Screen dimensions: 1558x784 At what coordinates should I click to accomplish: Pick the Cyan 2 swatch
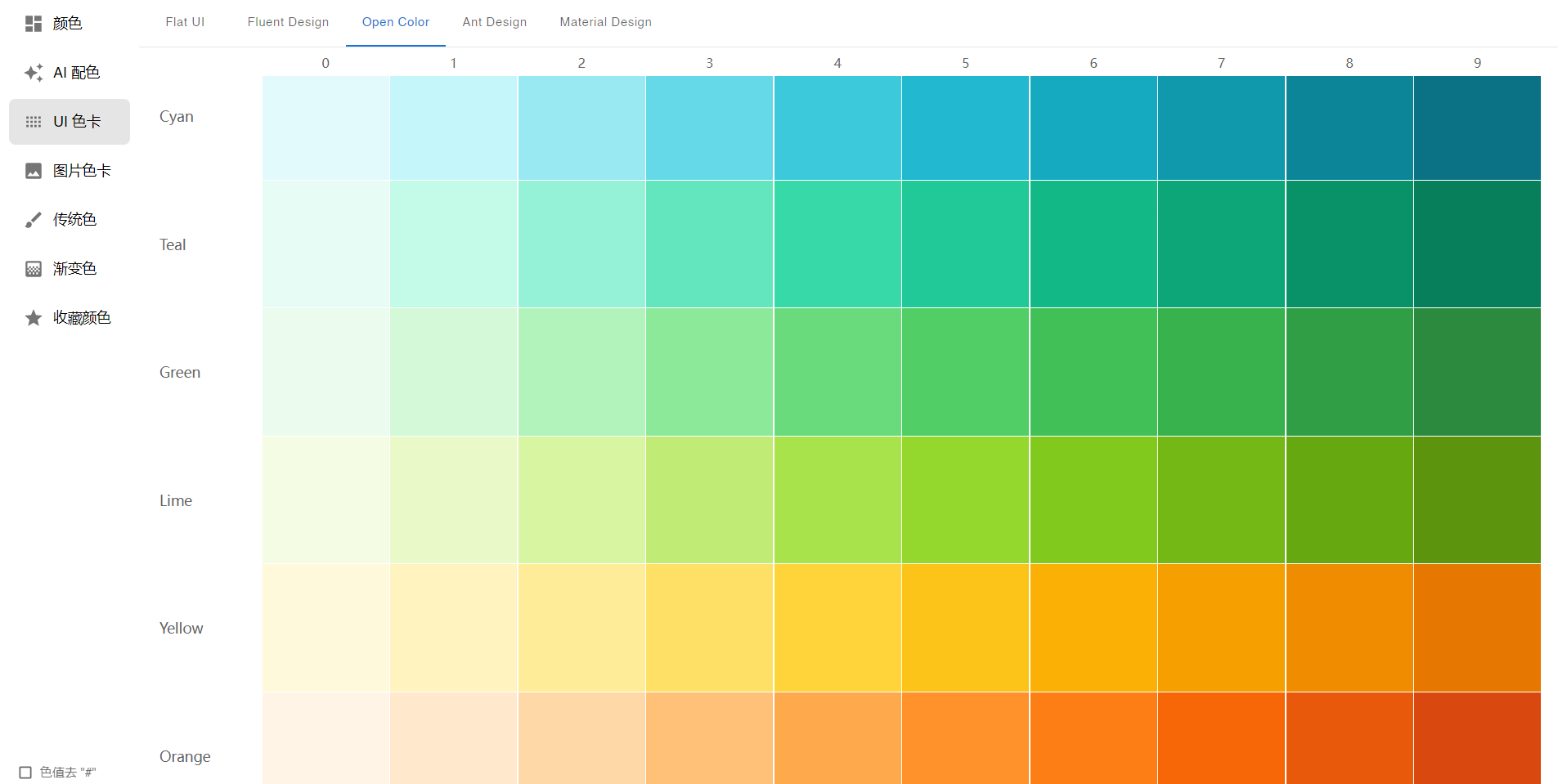click(581, 128)
